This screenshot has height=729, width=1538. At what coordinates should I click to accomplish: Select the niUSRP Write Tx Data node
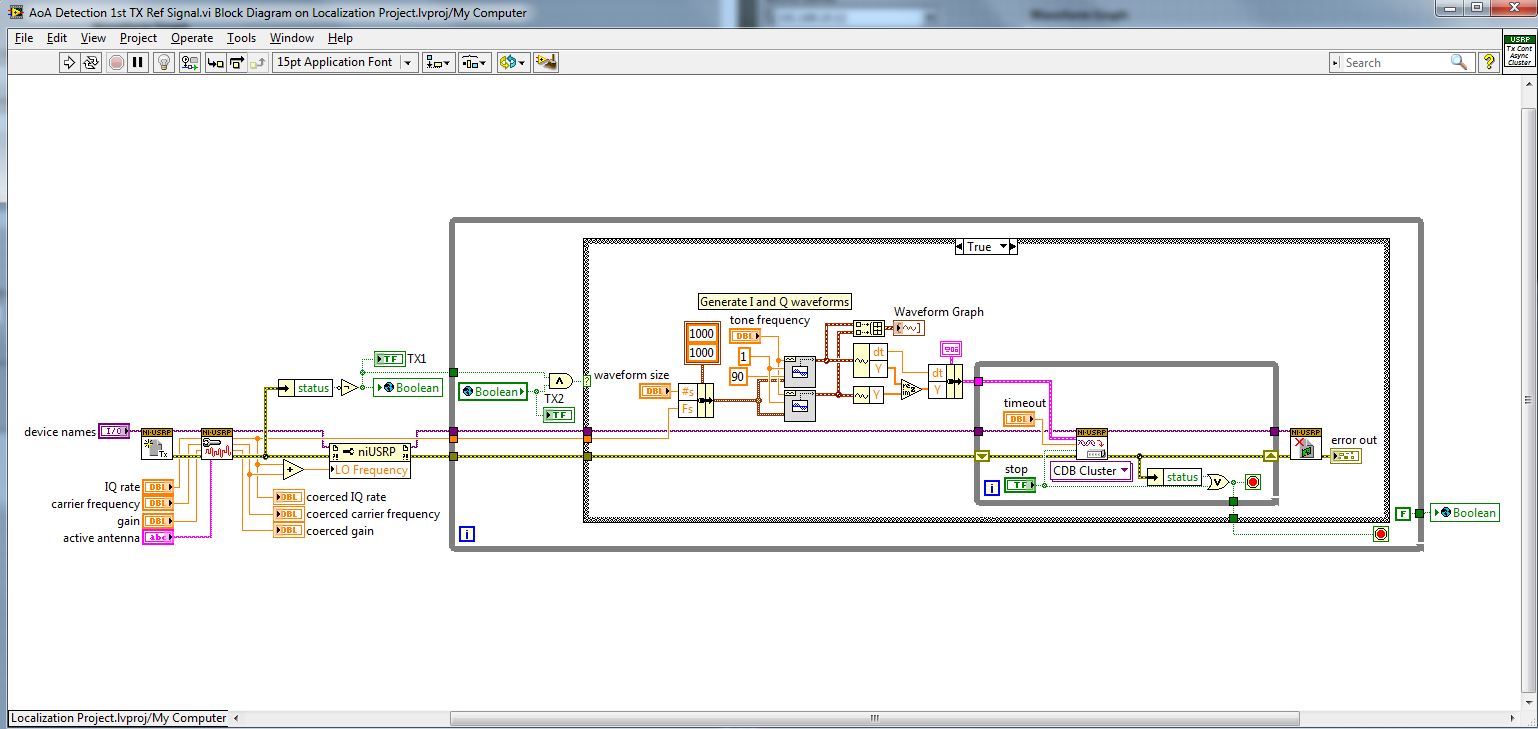pyautogui.click(x=1092, y=443)
